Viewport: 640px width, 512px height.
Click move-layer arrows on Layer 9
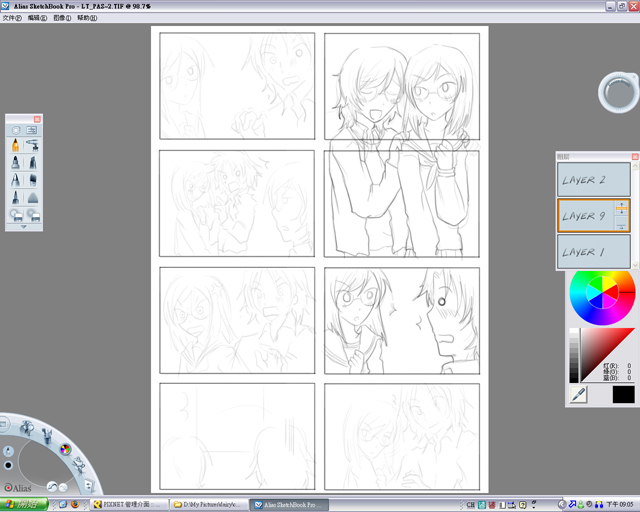(621, 208)
